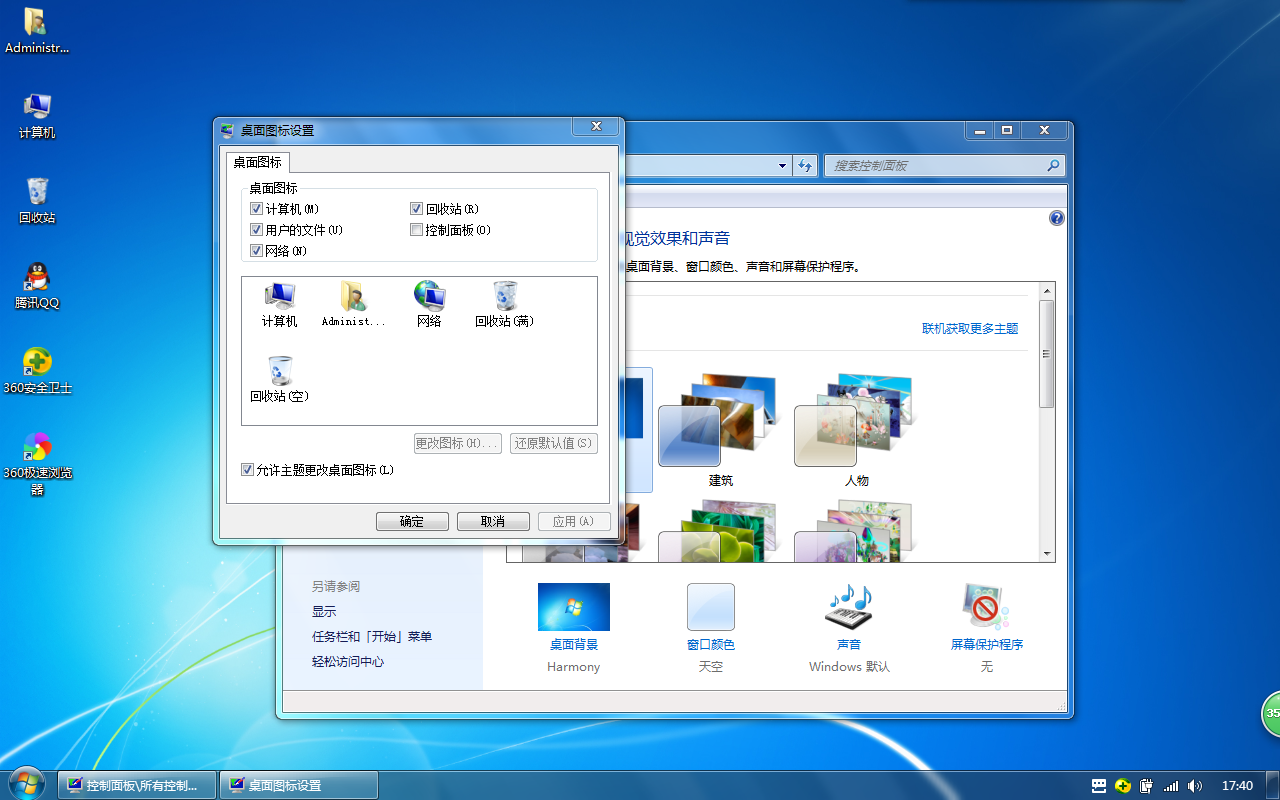The height and width of the screenshot is (800, 1280).
Task: Toggle 允许主题更改桌面图标(L) checkbox
Action: click(247, 469)
